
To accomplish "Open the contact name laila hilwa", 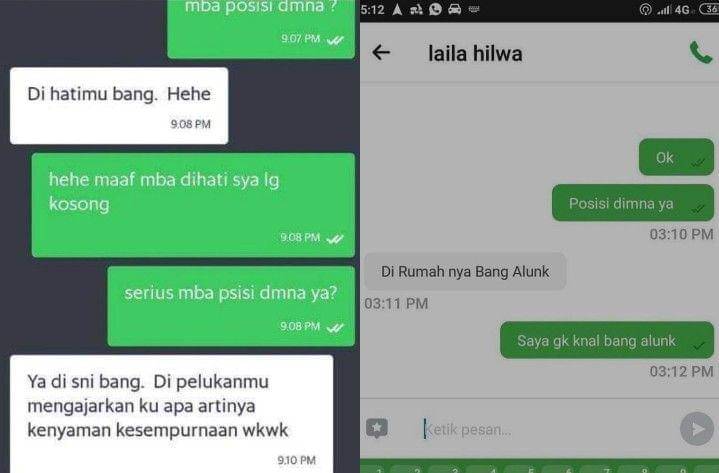I will coord(475,53).
